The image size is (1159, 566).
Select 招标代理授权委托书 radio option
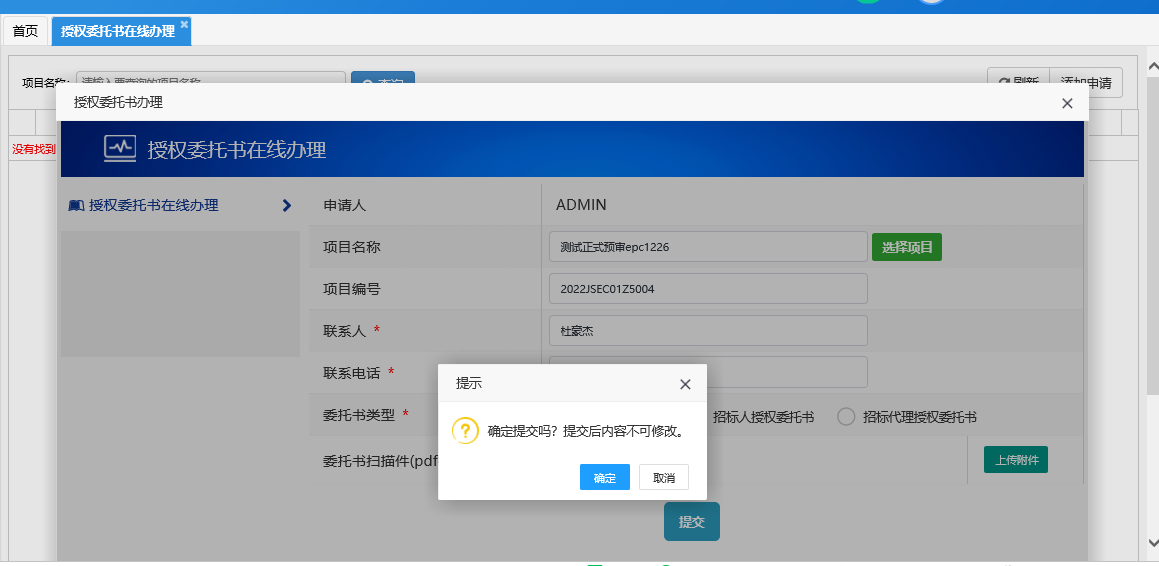pos(846,417)
